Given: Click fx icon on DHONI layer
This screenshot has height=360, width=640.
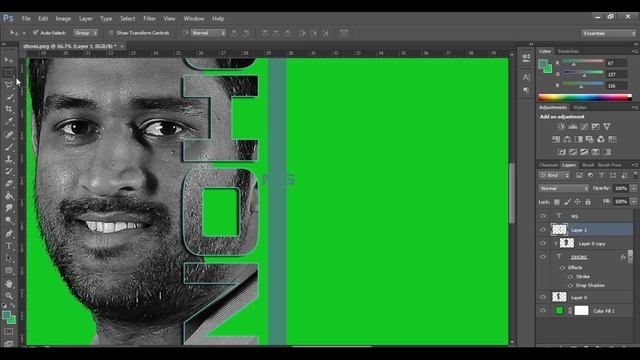Looking at the screenshot, I should click(623, 257).
